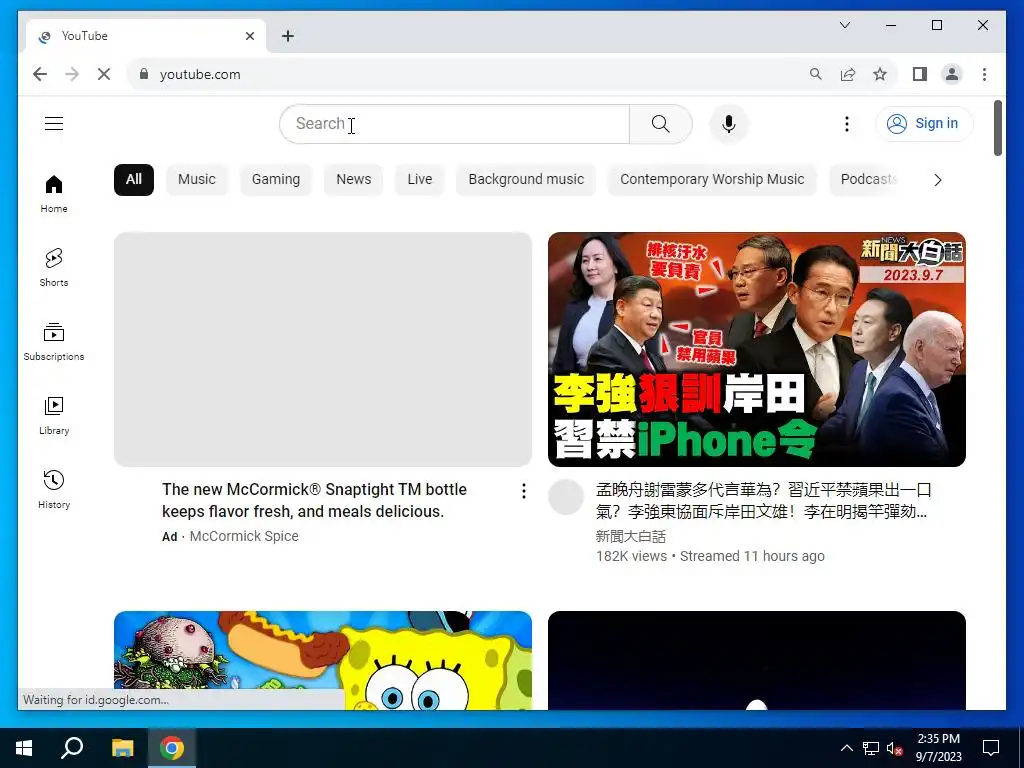The image size is (1024, 768).
Task: Open the dark video thumbnail at bottom right
Action: (756, 660)
